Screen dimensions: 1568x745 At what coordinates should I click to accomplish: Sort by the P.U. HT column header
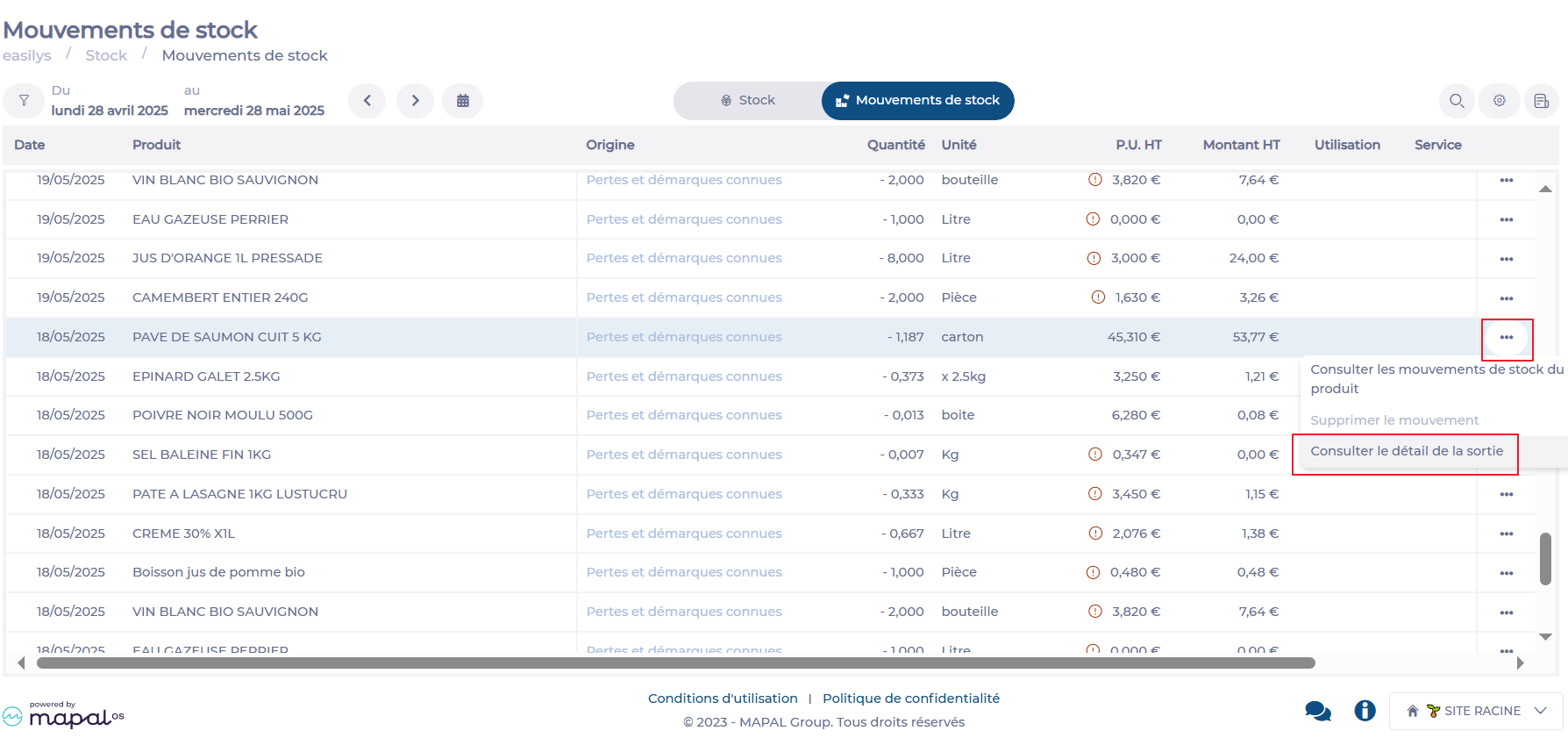pos(1138,145)
